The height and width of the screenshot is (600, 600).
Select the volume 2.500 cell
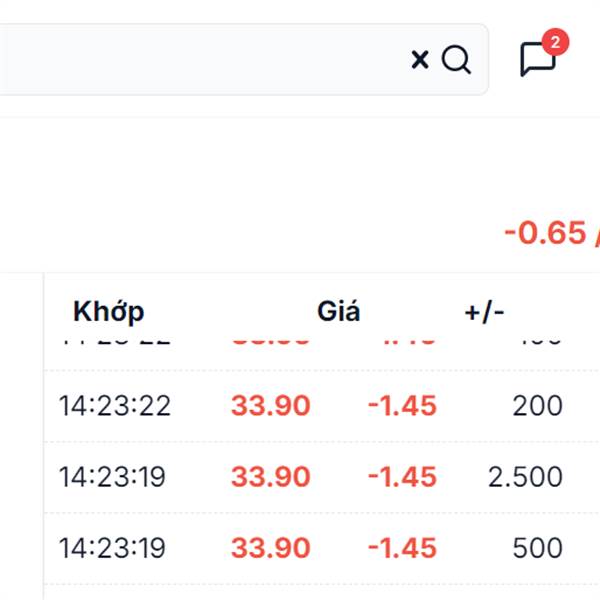525,477
